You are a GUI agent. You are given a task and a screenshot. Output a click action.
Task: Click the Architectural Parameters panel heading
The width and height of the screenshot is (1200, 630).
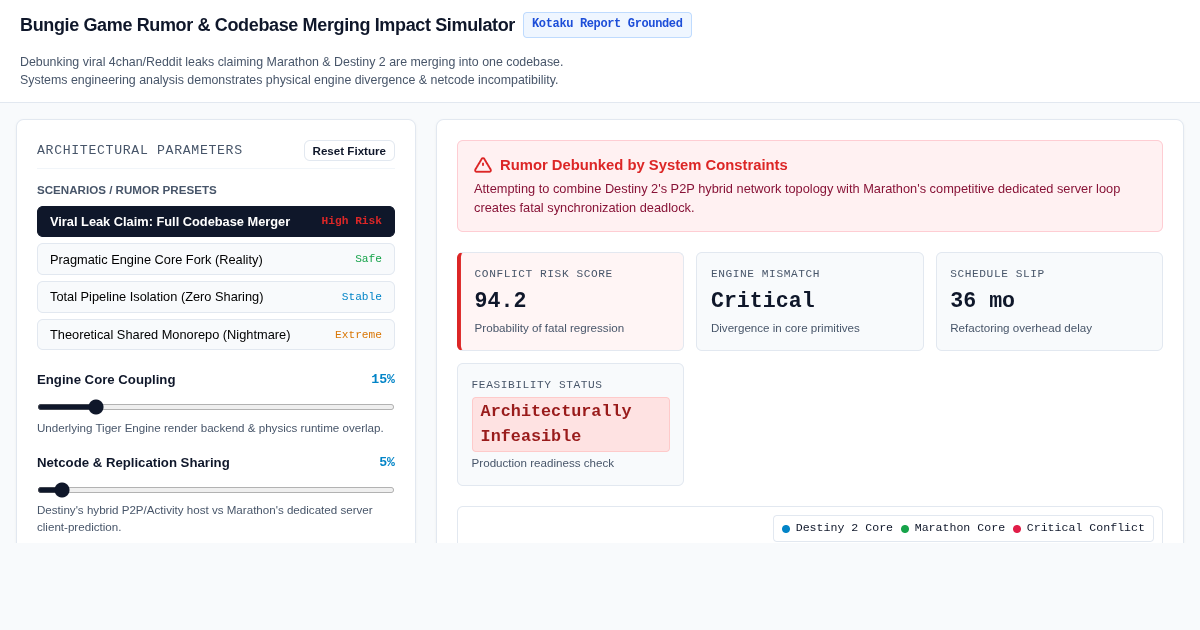[140, 150]
